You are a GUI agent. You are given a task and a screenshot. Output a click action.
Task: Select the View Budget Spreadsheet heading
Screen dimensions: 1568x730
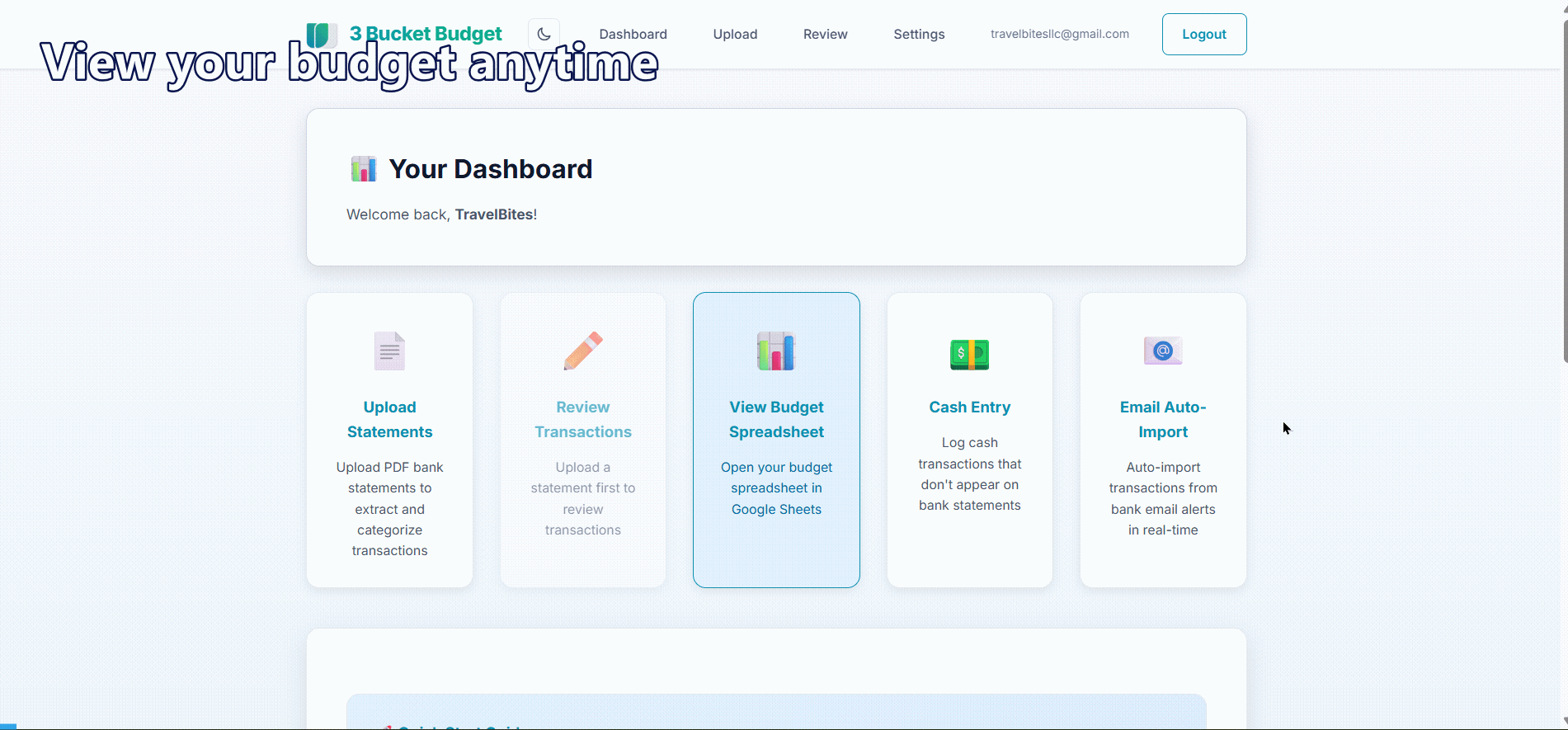pos(776,419)
